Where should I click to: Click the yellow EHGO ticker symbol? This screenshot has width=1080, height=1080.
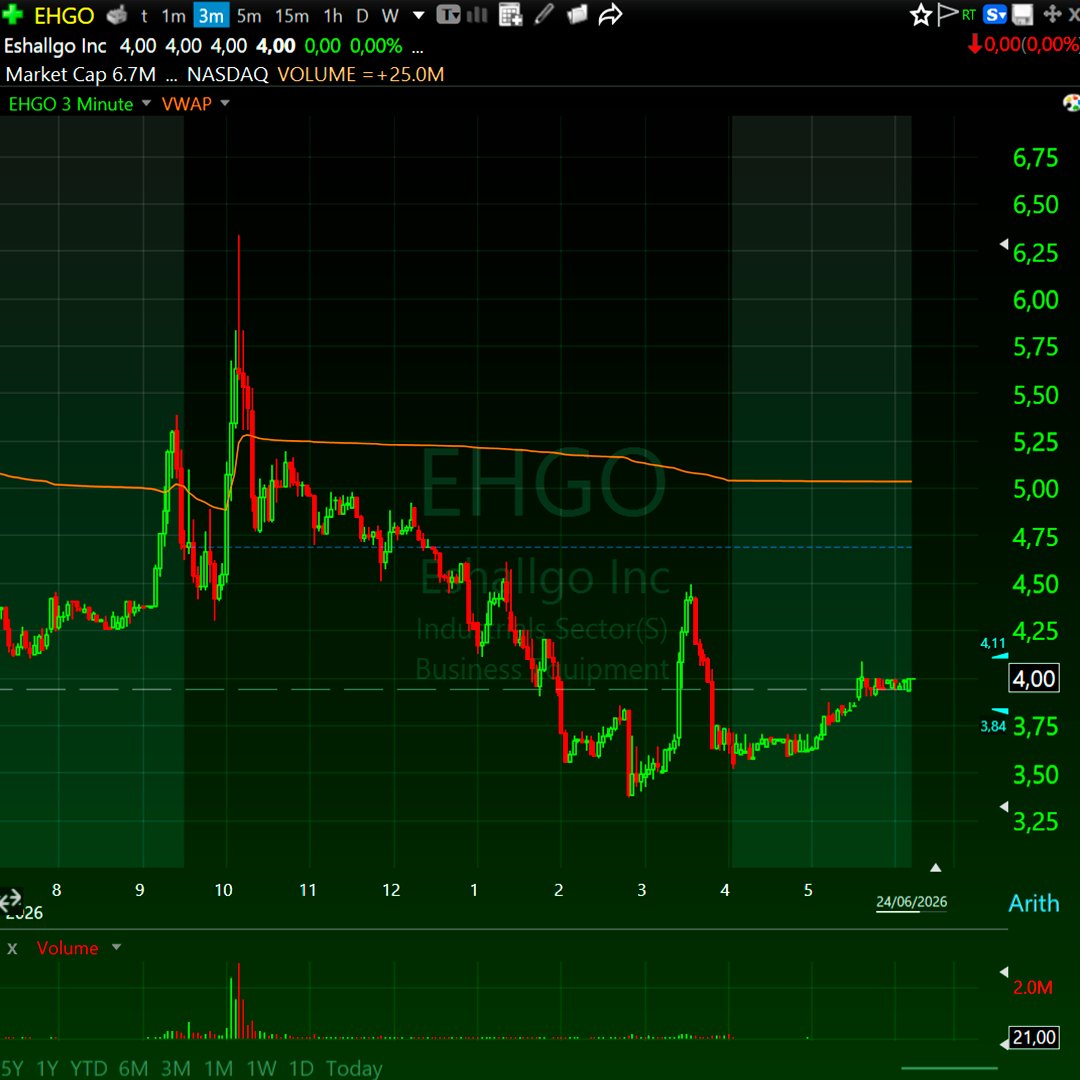(x=63, y=15)
